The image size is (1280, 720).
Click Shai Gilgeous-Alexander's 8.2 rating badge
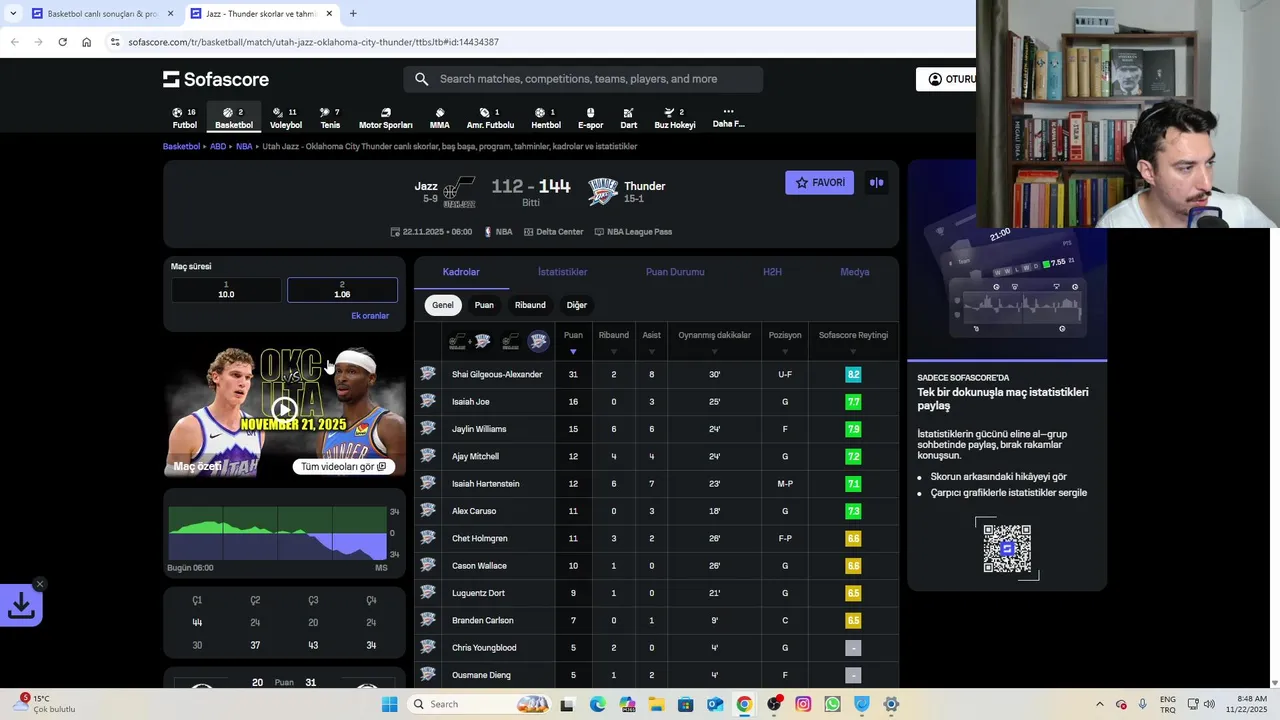point(853,374)
